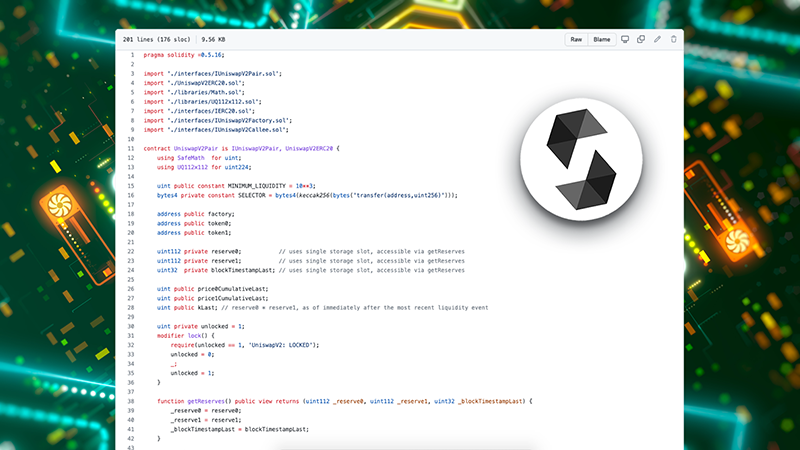Click the '9.56 KB' file size
Viewport: 800px width, 450px height.
pos(213,39)
